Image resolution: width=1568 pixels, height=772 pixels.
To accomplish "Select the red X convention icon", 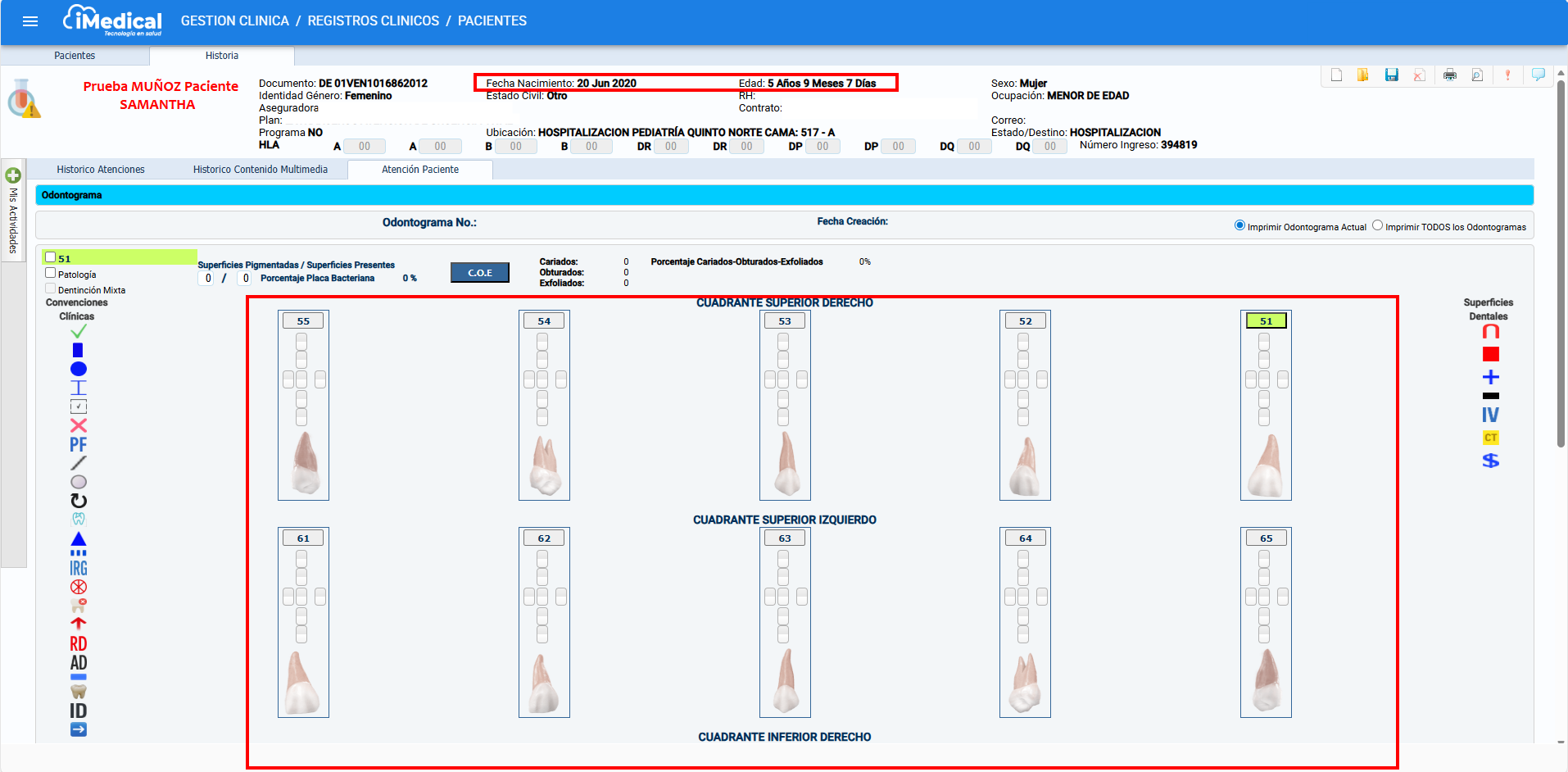I will pos(79,425).
